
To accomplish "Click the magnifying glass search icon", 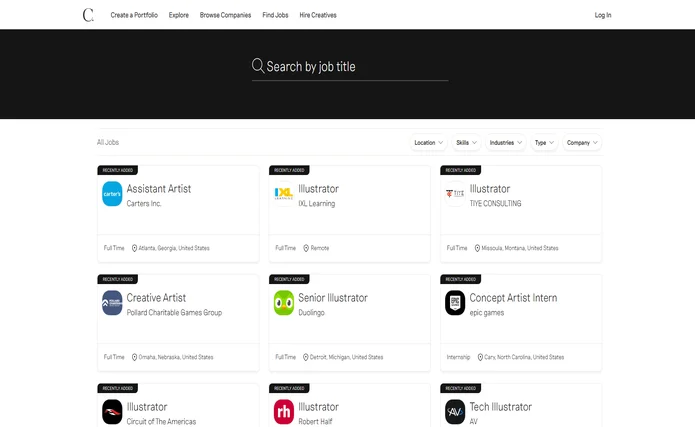I will pyautogui.click(x=258, y=66).
